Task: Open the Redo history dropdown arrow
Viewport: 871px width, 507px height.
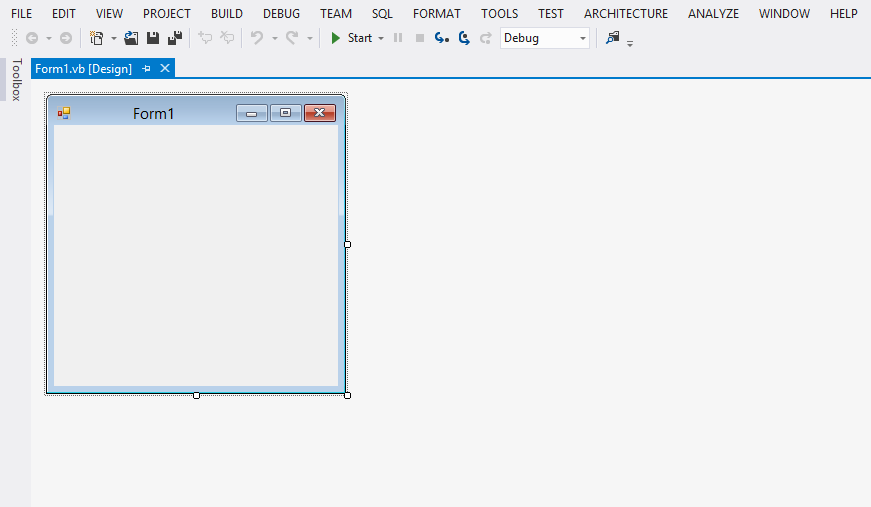Action: (309, 38)
